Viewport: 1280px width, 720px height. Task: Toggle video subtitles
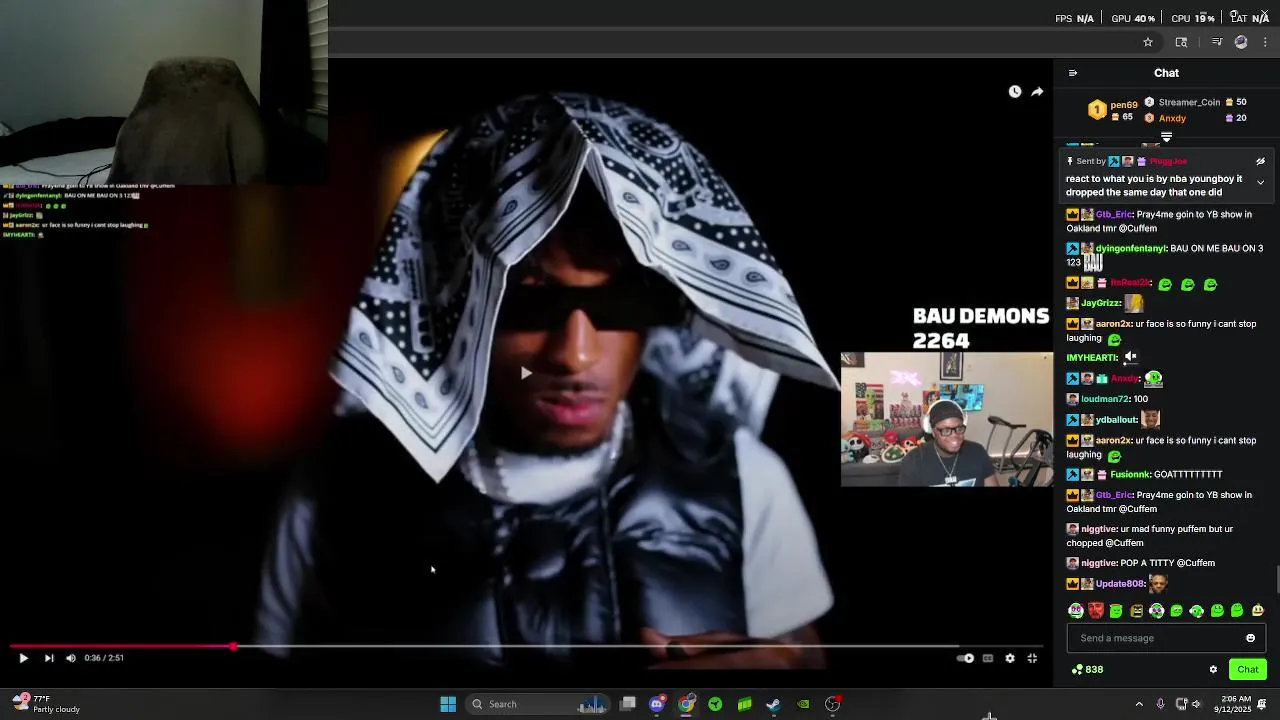[x=988, y=658]
